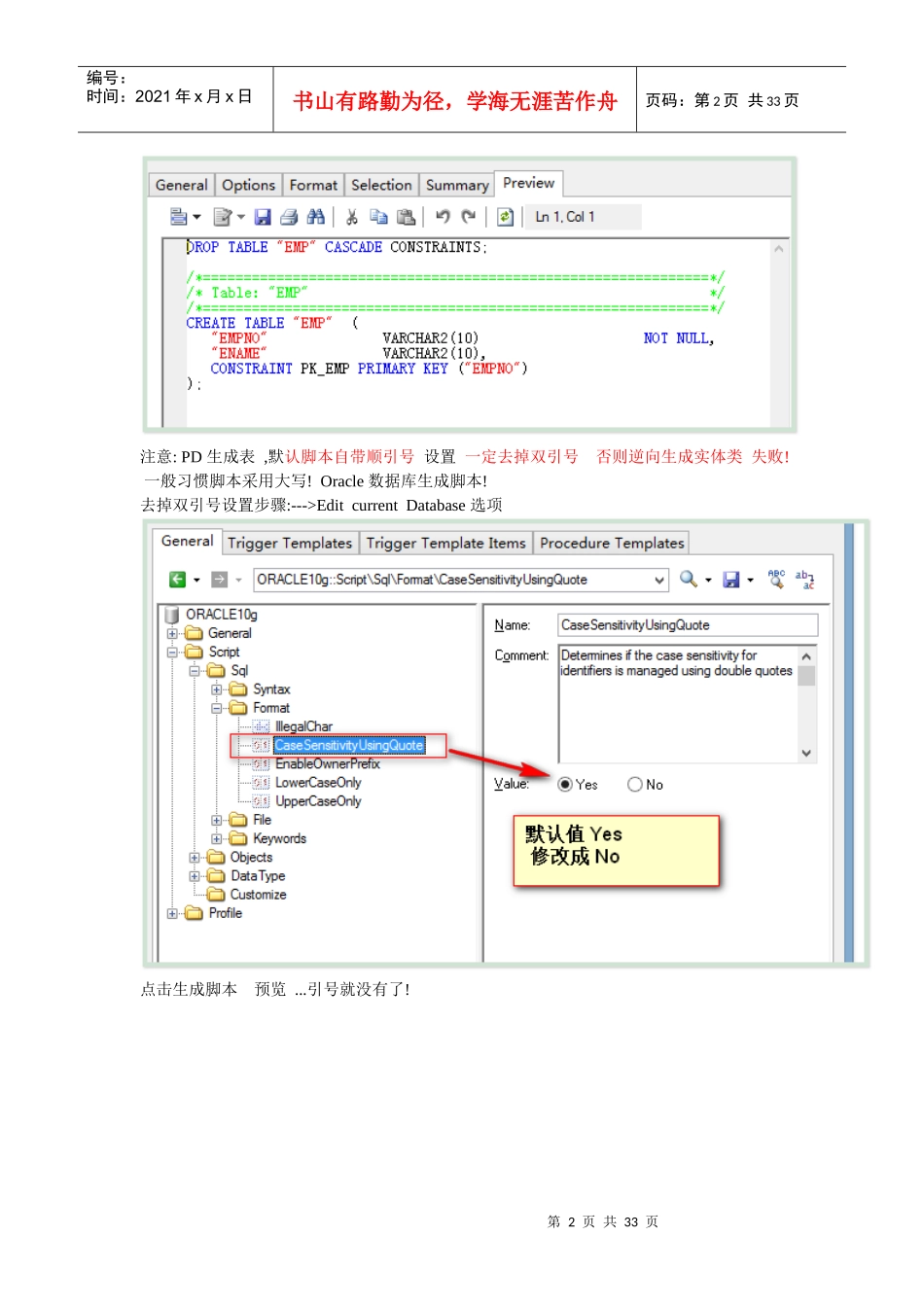
Task: Refresh the preview with green refresh icon
Action: point(505,216)
